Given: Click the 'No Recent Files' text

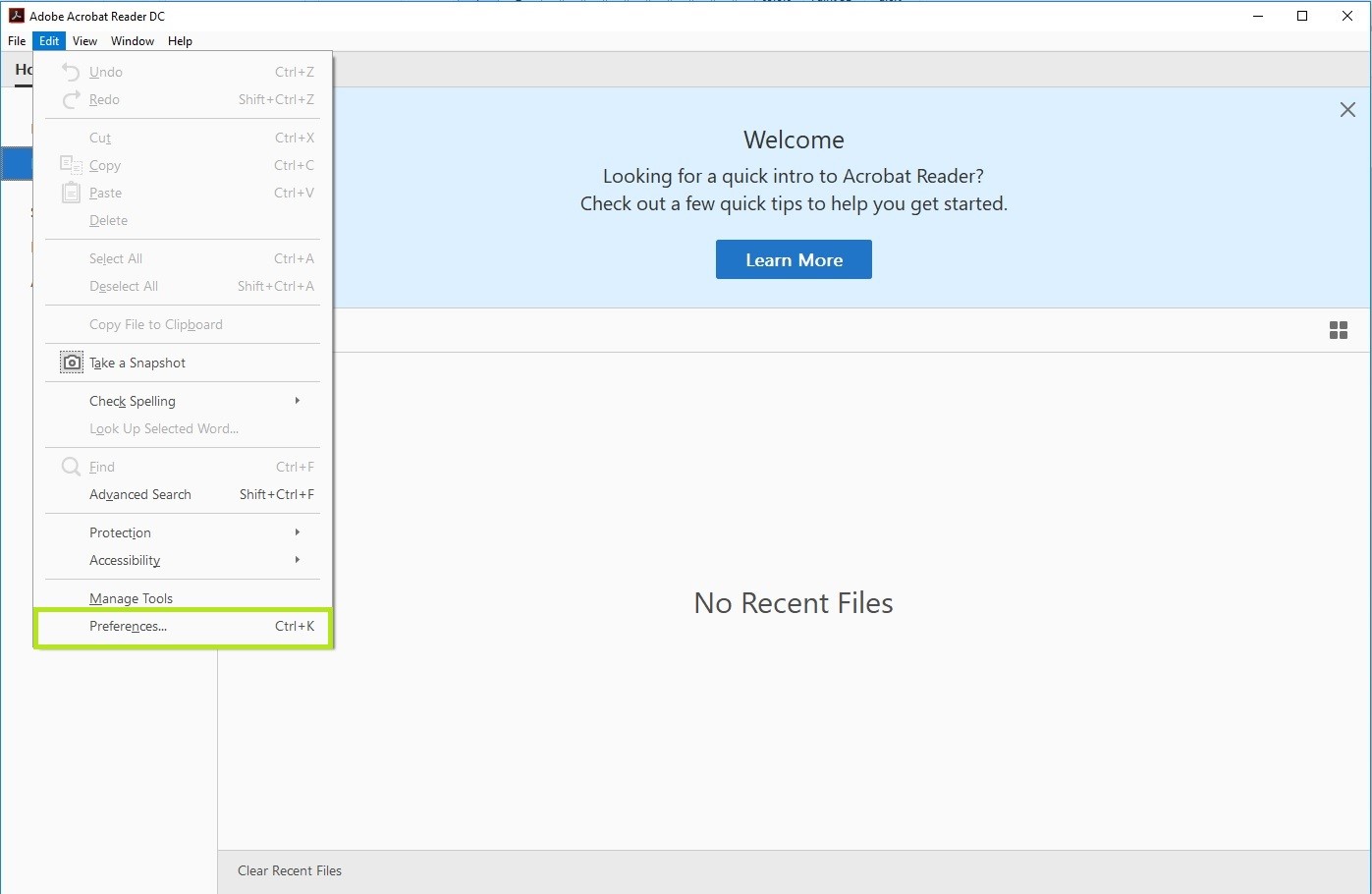Looking at the screenshot, I should 794,602.
